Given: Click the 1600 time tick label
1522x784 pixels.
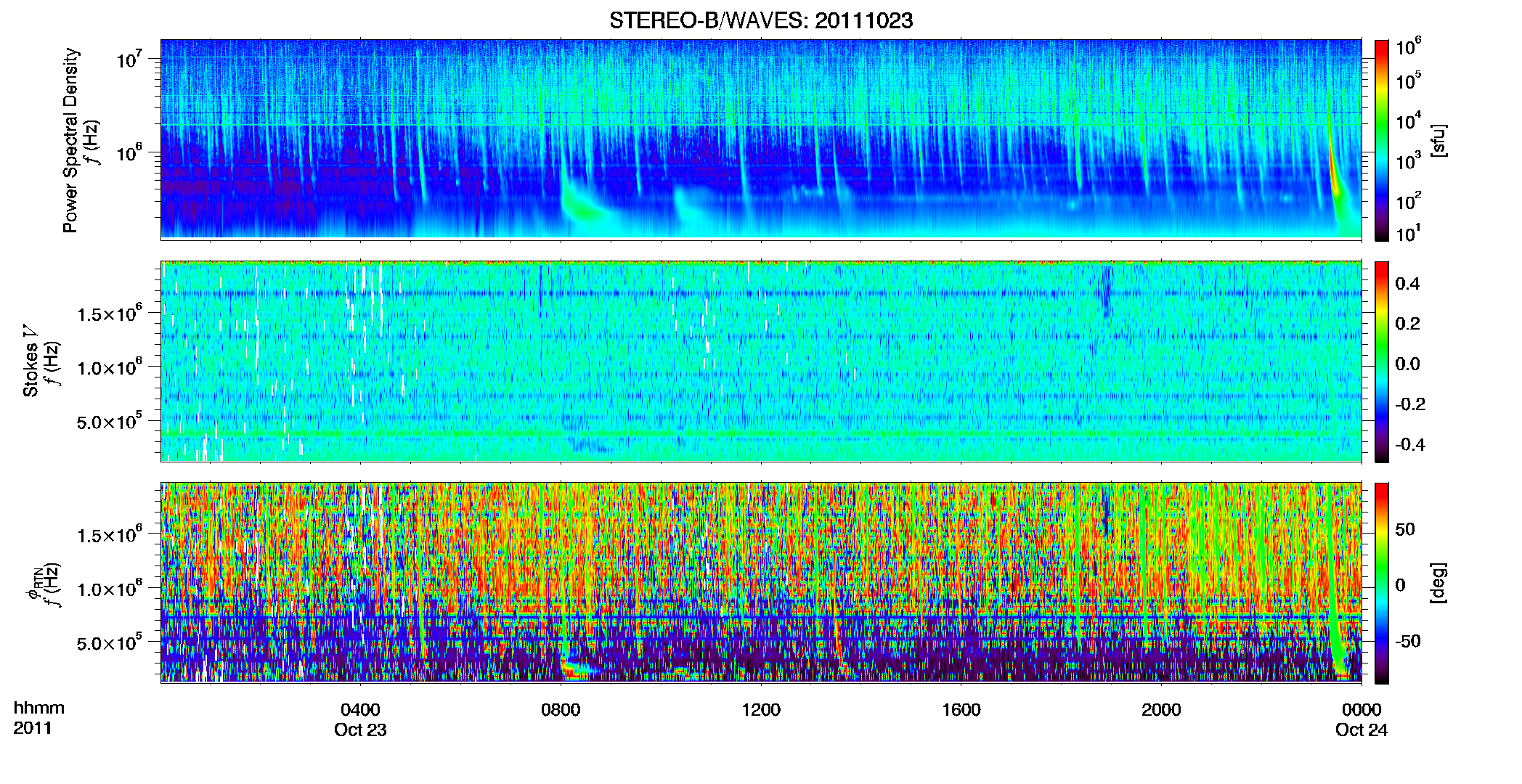Looking at the screenshot, I should point(961,710).
